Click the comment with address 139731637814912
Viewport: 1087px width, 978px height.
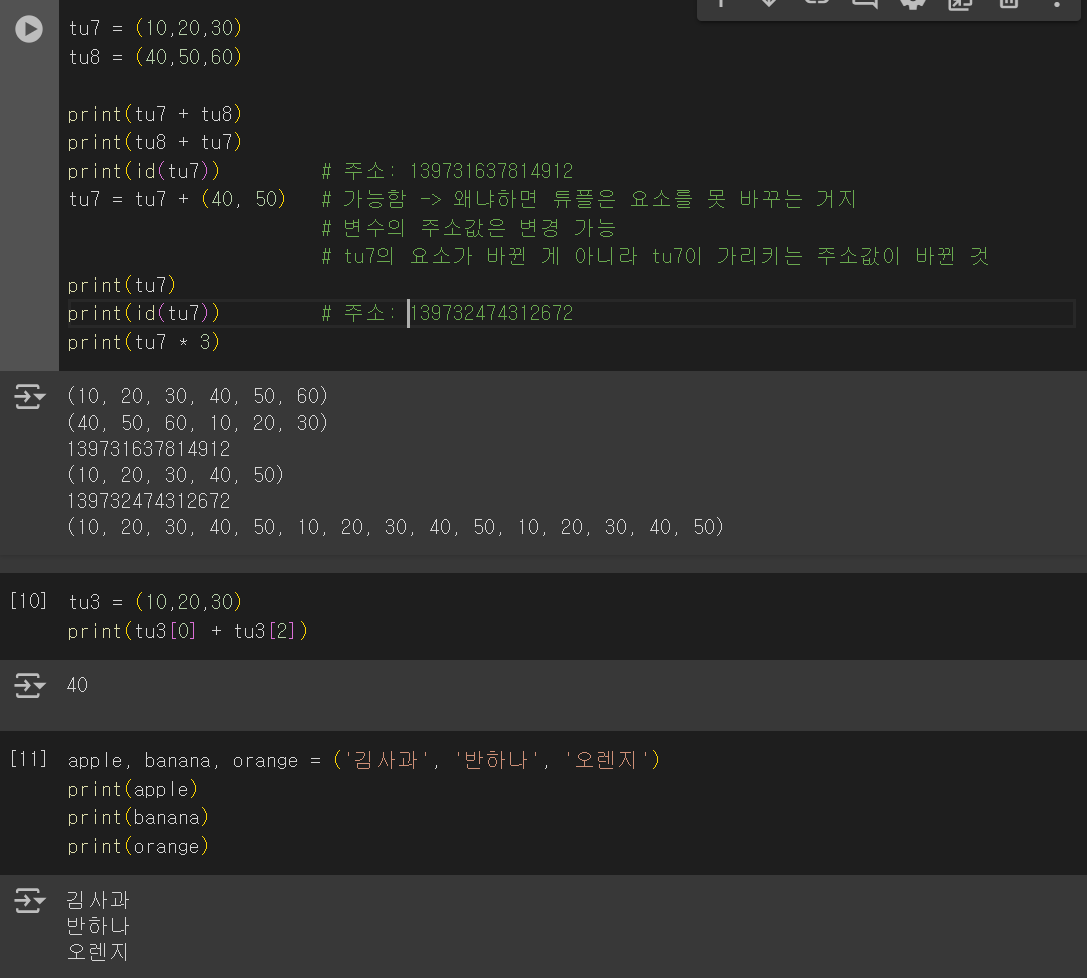pos(448,171)
